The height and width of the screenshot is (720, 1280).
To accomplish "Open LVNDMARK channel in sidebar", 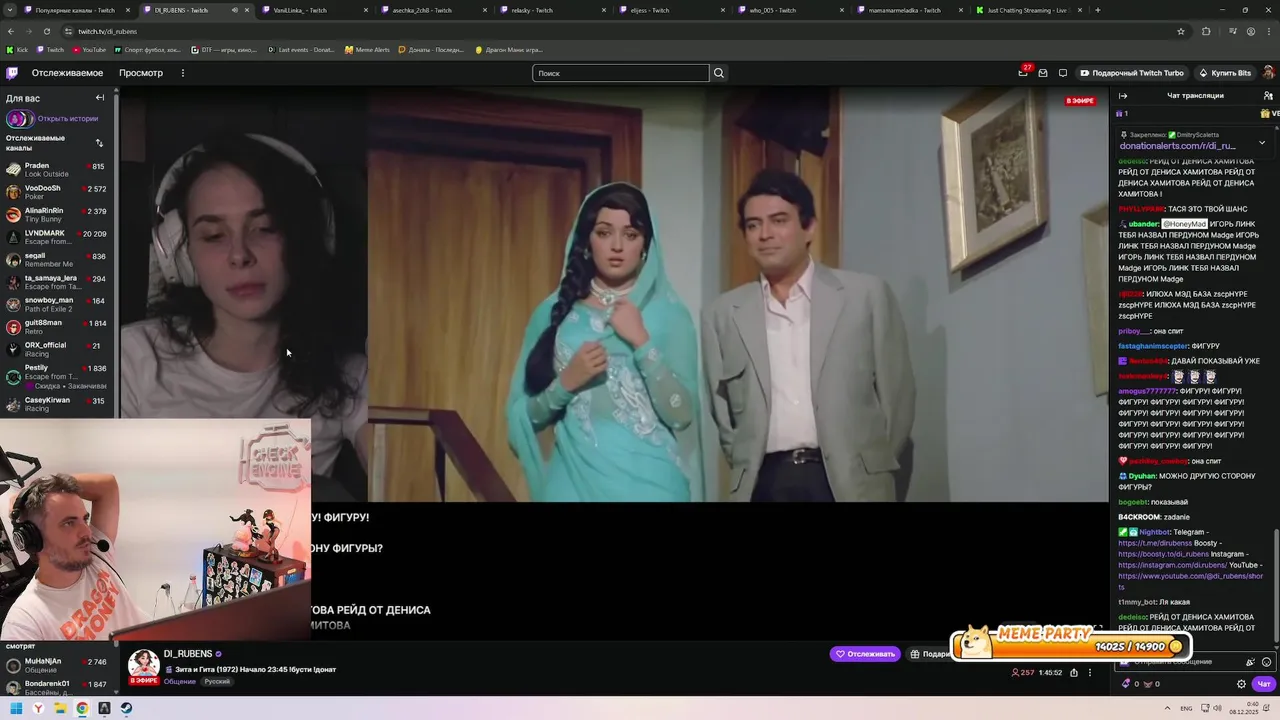I will click(x=57, y=237).
